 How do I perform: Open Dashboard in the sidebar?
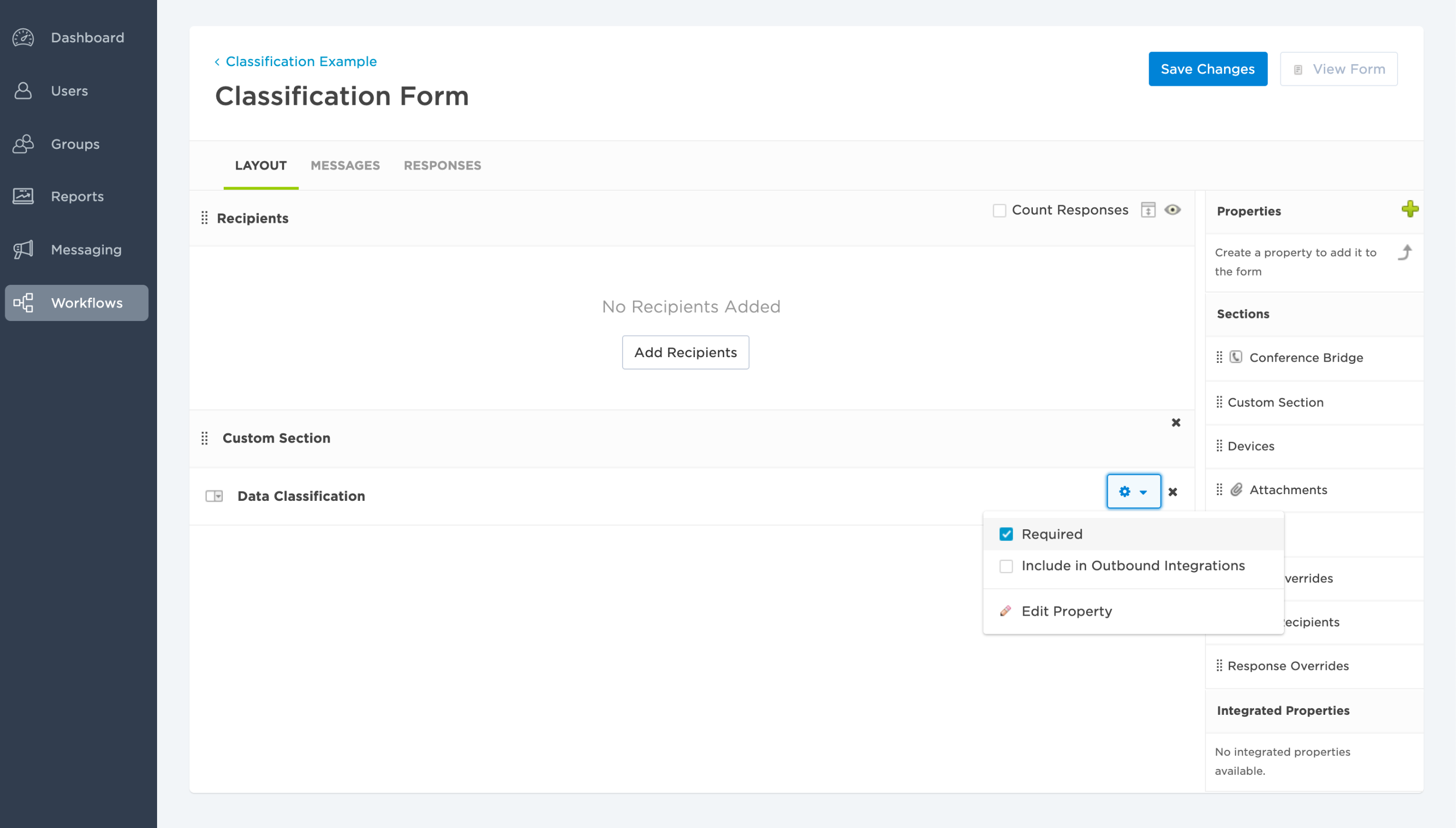76,38
